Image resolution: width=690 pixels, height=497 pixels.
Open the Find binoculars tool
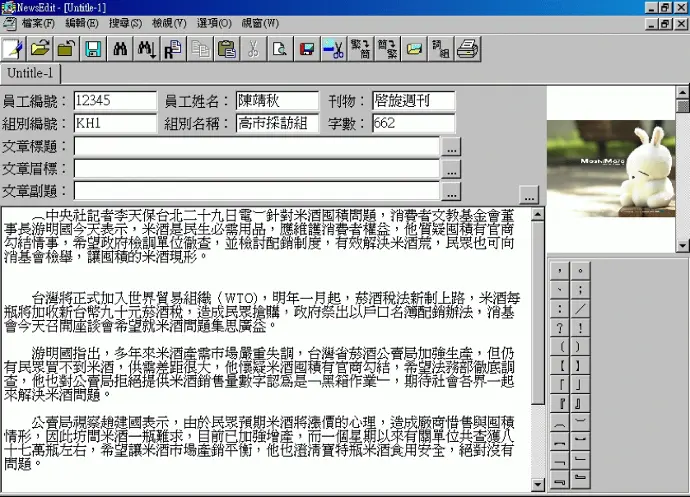(120, 47)
